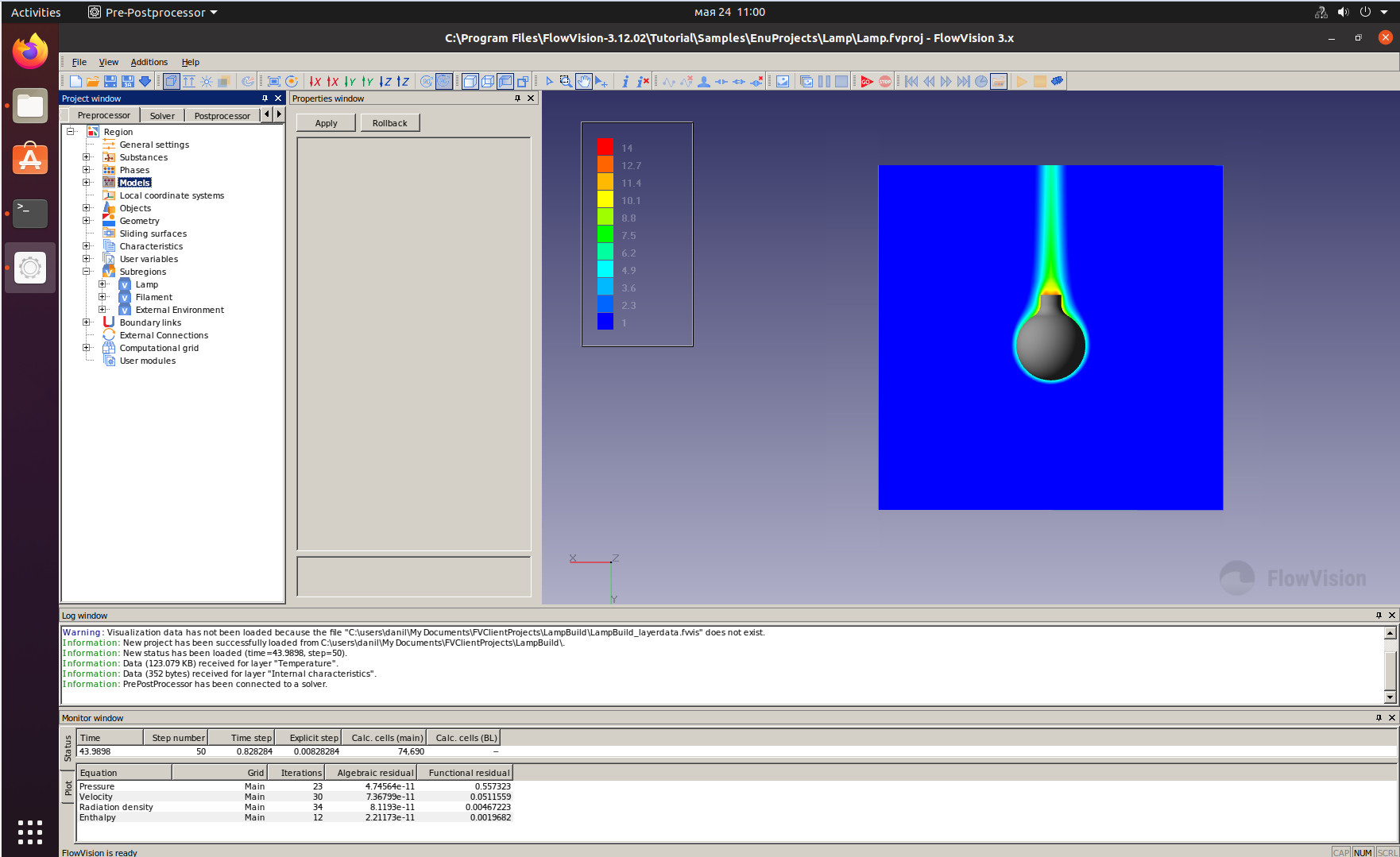
Task: Set view along positive Y axis
Action: 368,81
